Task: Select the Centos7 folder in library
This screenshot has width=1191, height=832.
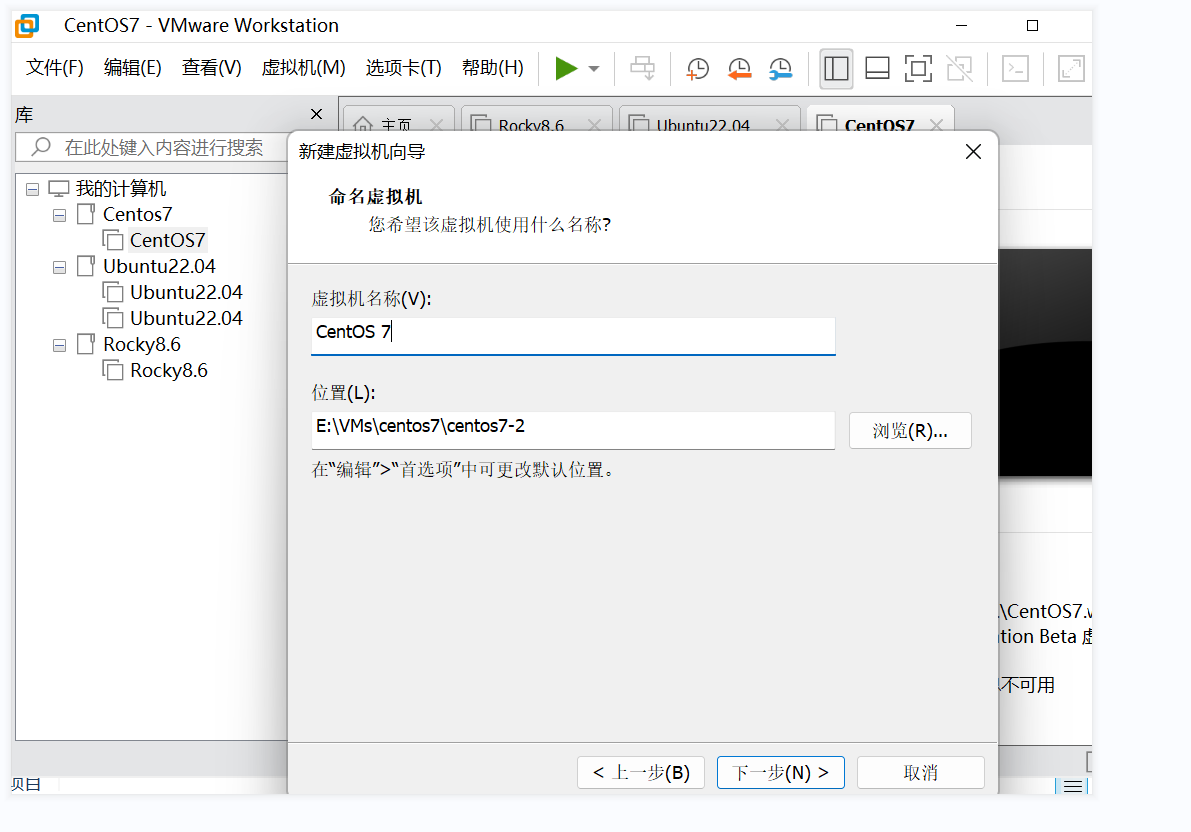Action: [137, 214]
